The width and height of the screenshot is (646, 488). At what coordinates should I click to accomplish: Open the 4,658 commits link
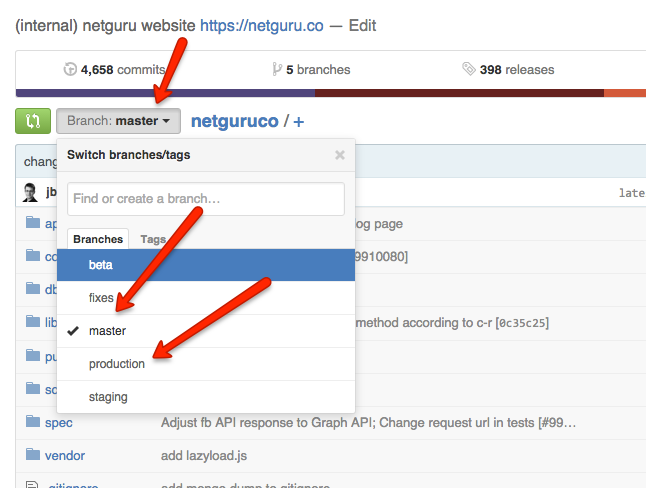pos(114,70)
